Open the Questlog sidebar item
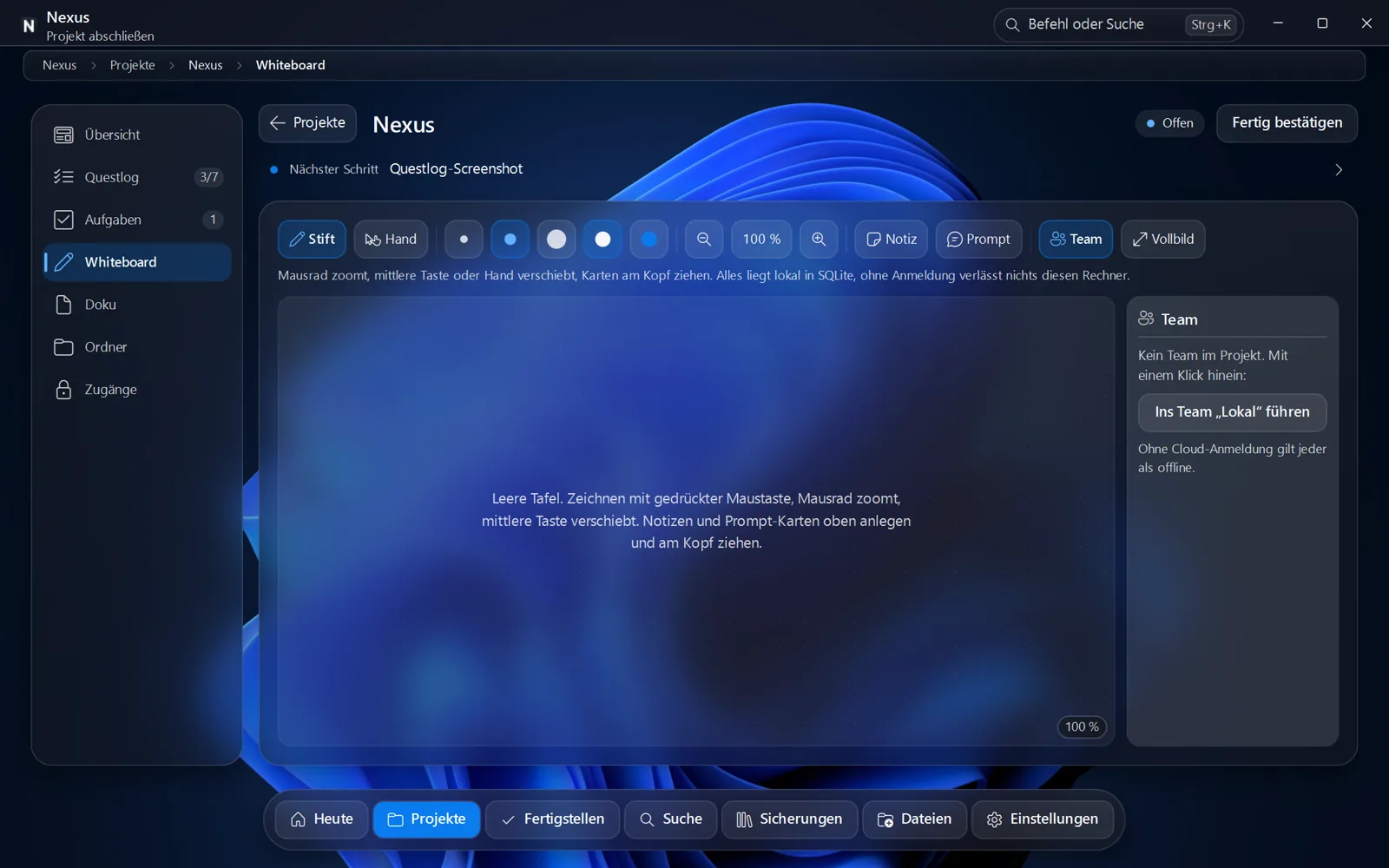The image size is (1389, 868). pyautogui.click(x=137, y=177)
